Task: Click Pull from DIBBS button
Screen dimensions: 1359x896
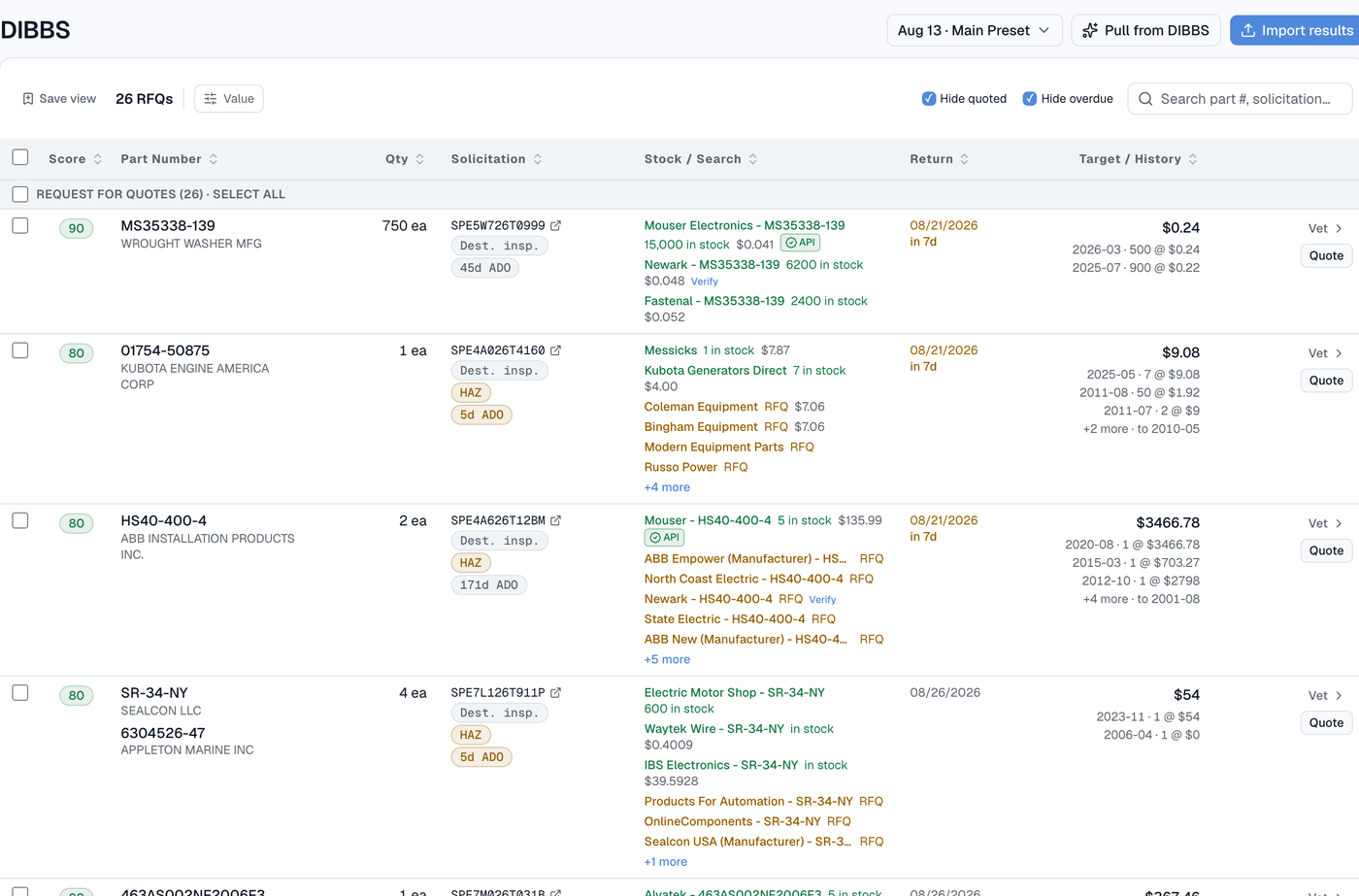Action: pyautogui.click(x=1146, y=30)
